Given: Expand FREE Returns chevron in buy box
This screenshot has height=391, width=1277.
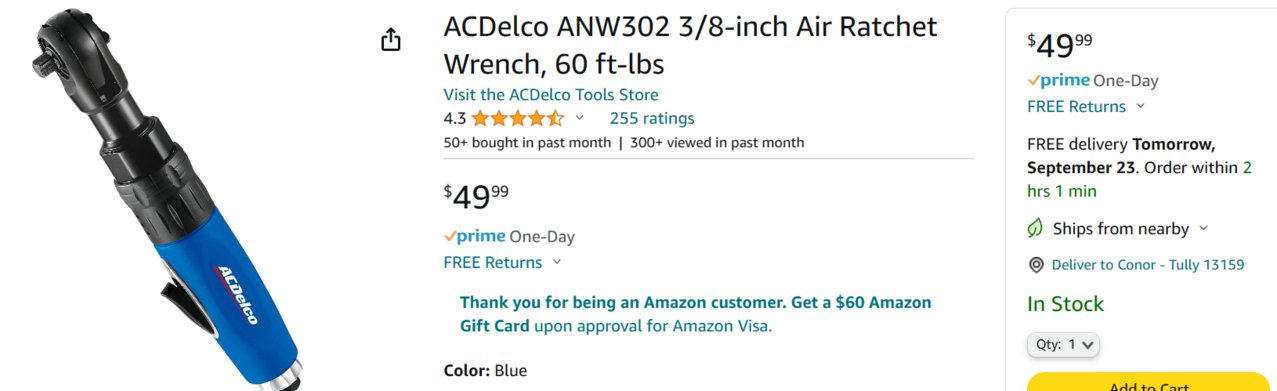Looking at the screenshot, I should (1141, 107).
